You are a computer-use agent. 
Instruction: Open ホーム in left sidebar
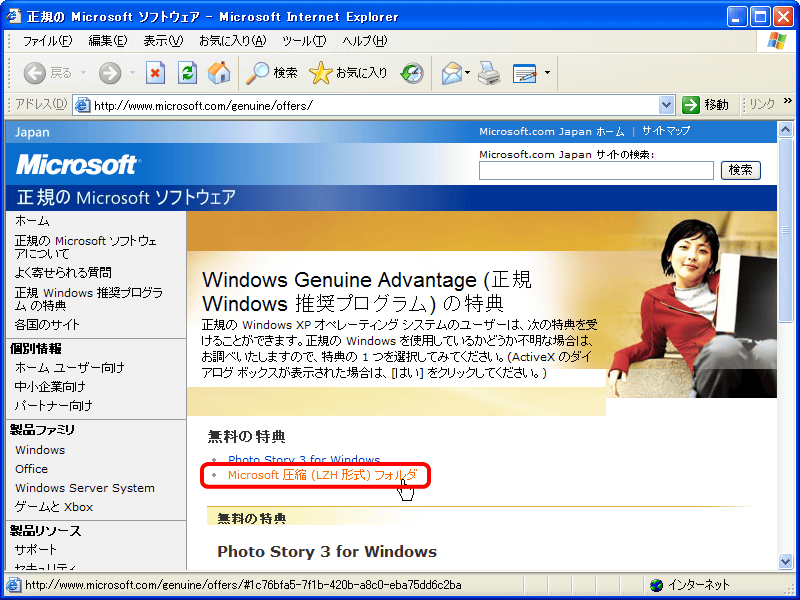32,221
